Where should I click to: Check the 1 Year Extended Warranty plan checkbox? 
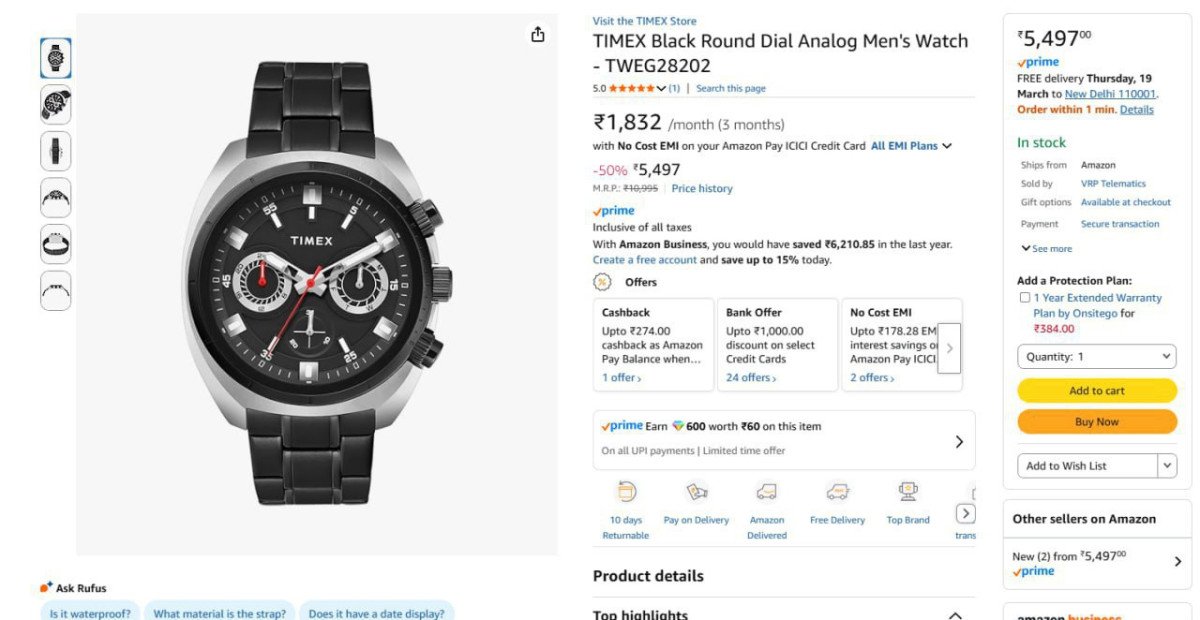1024,297
